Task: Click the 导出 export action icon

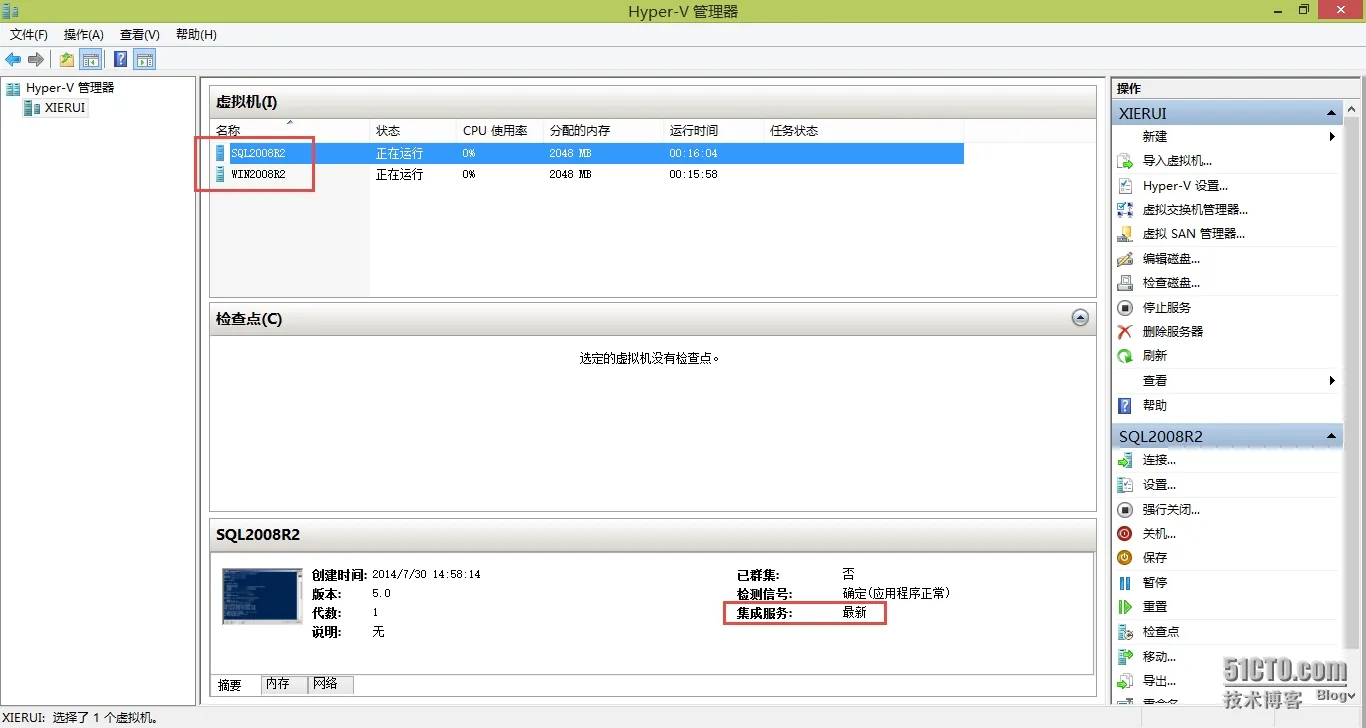Action: point(1125,681)
